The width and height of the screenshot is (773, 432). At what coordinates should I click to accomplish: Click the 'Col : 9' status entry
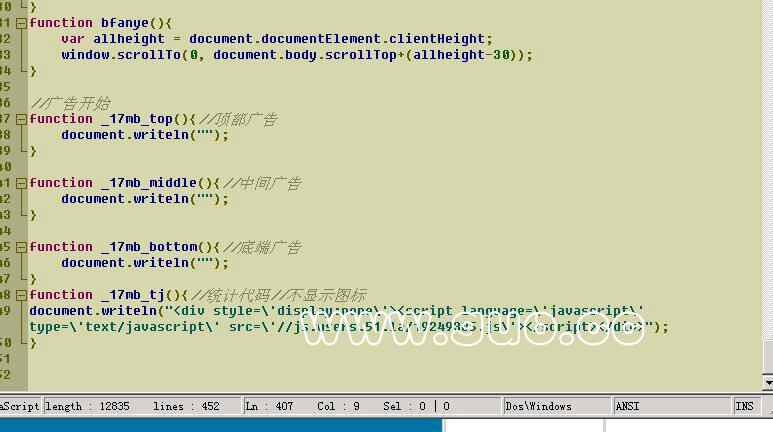pos(338,406)
